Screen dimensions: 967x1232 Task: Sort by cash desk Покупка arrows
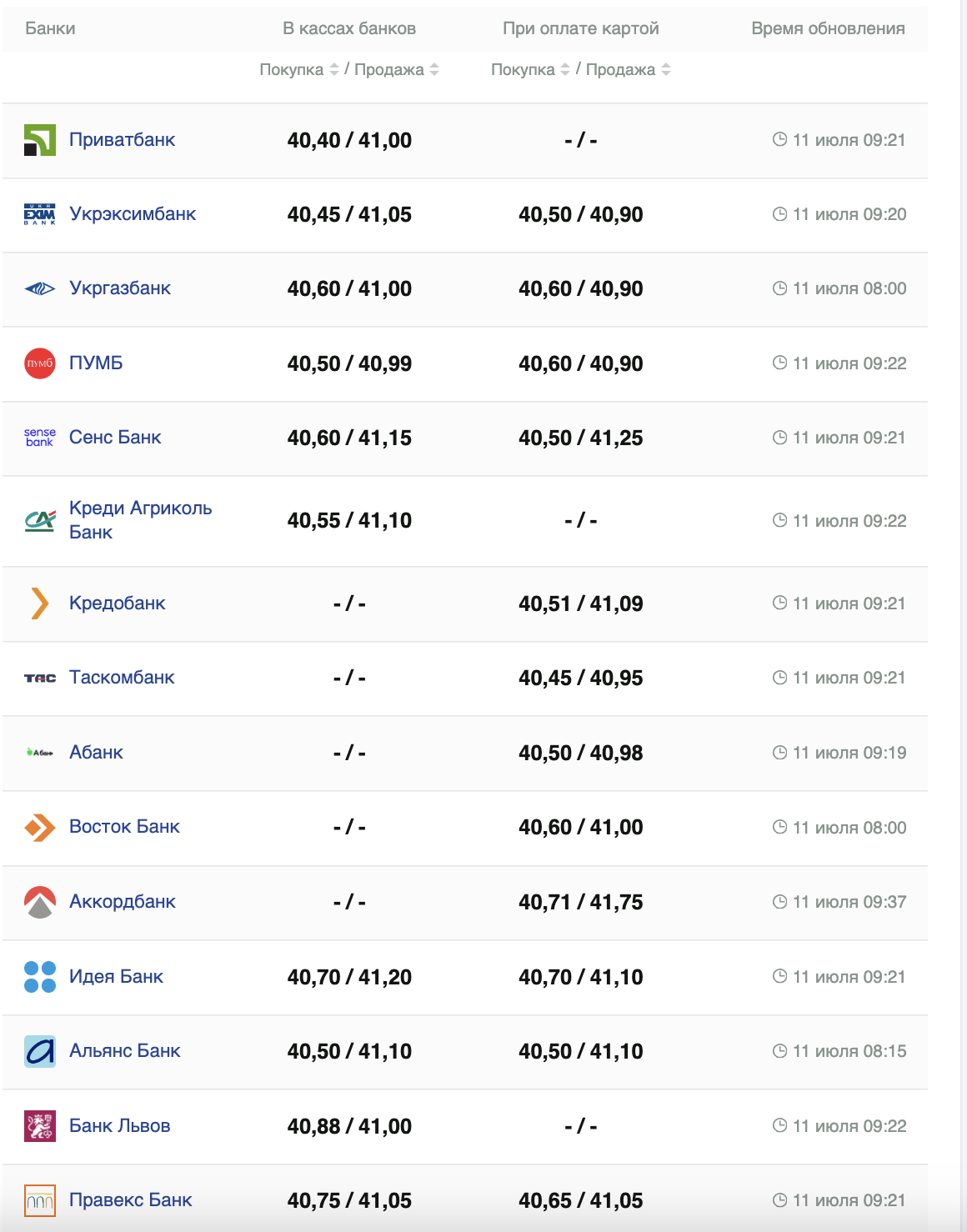coord(334,70)
